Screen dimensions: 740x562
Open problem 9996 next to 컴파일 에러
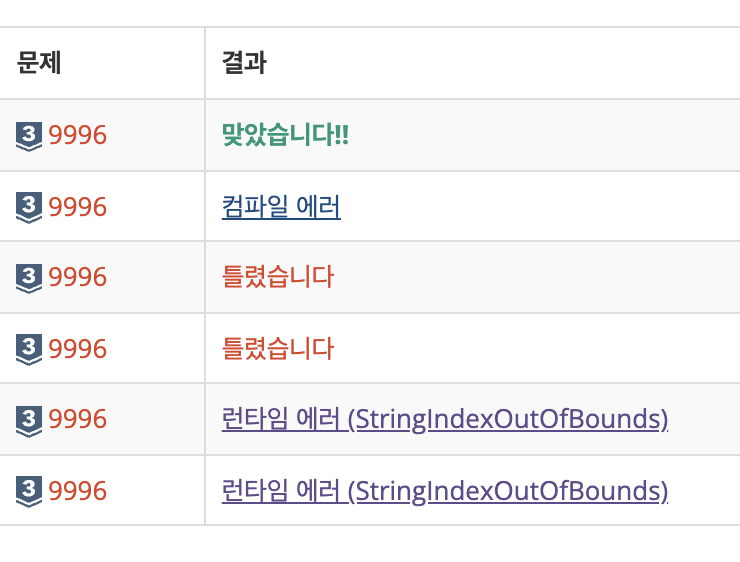[x=77, y=207]
